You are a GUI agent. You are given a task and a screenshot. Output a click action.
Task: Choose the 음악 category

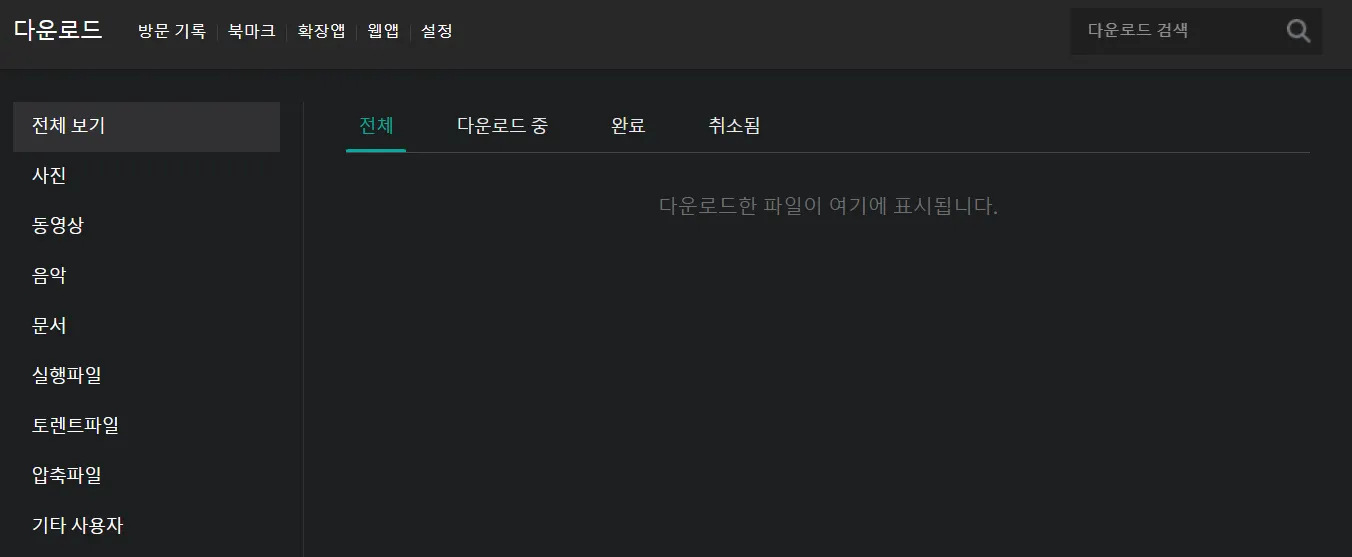146,276
